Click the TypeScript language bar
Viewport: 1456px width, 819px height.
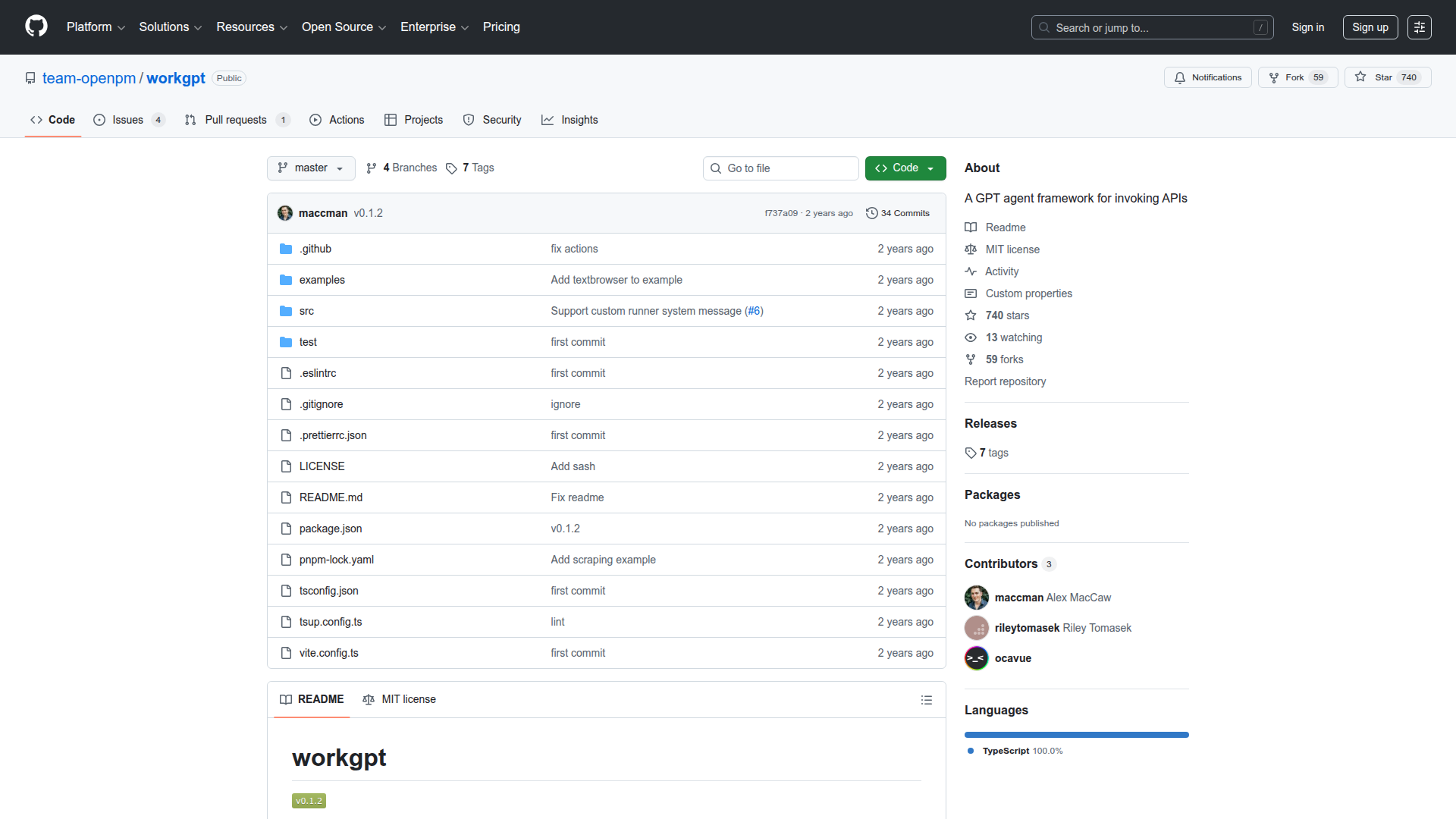point(1076,734)
